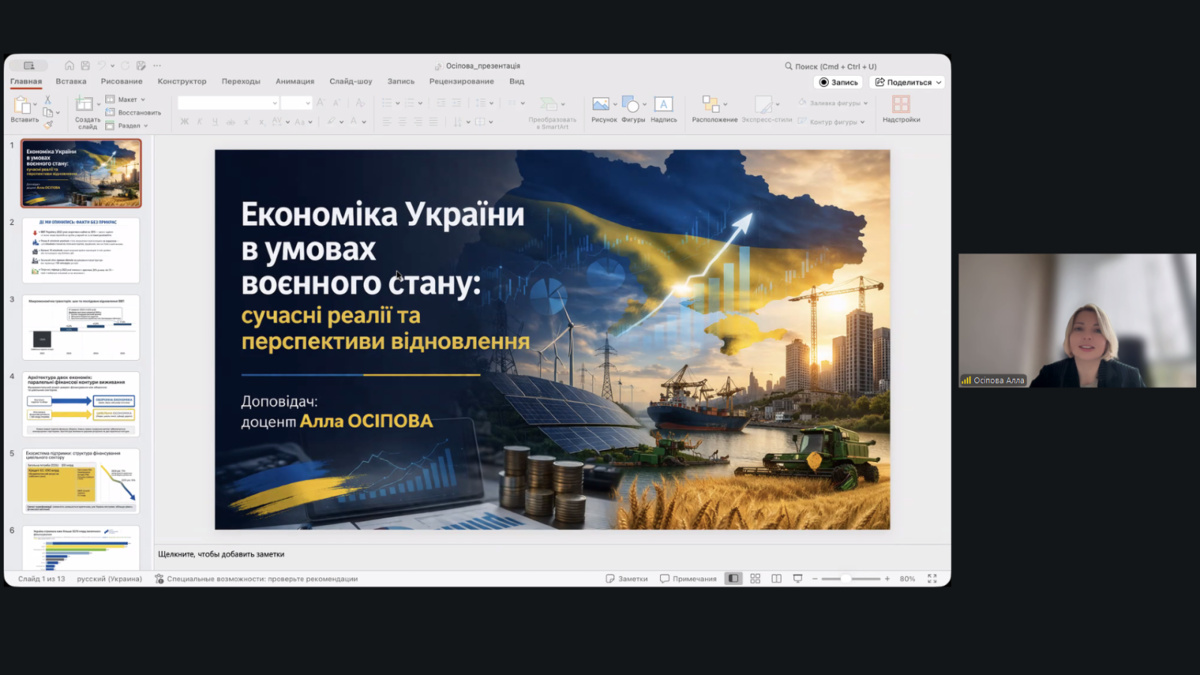Insert a text box with Надпись
The image size is (1200, 675).
click(x=663, y=105)
